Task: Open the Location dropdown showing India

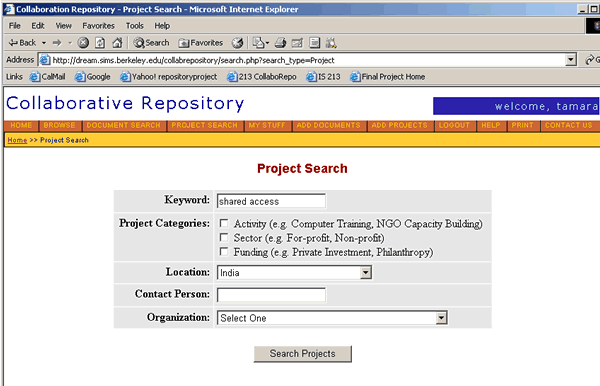Action: pos(294,273)
